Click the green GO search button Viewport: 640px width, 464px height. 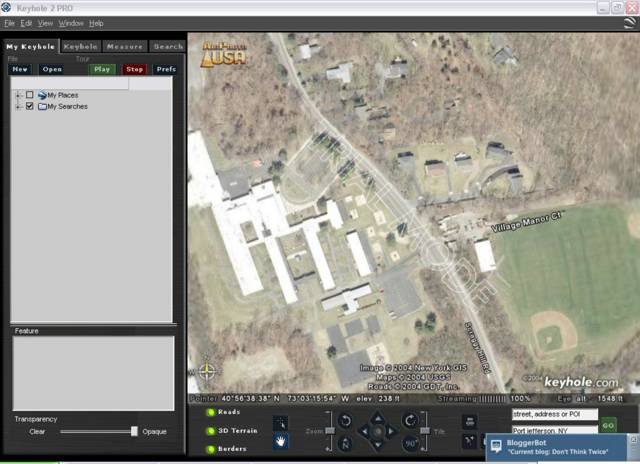[x=608, y=425]
